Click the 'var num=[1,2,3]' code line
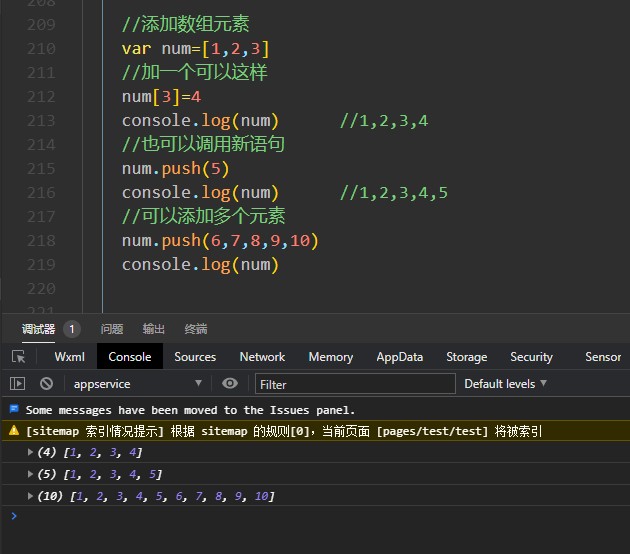 pyautogui.click(x=195, y=49)
